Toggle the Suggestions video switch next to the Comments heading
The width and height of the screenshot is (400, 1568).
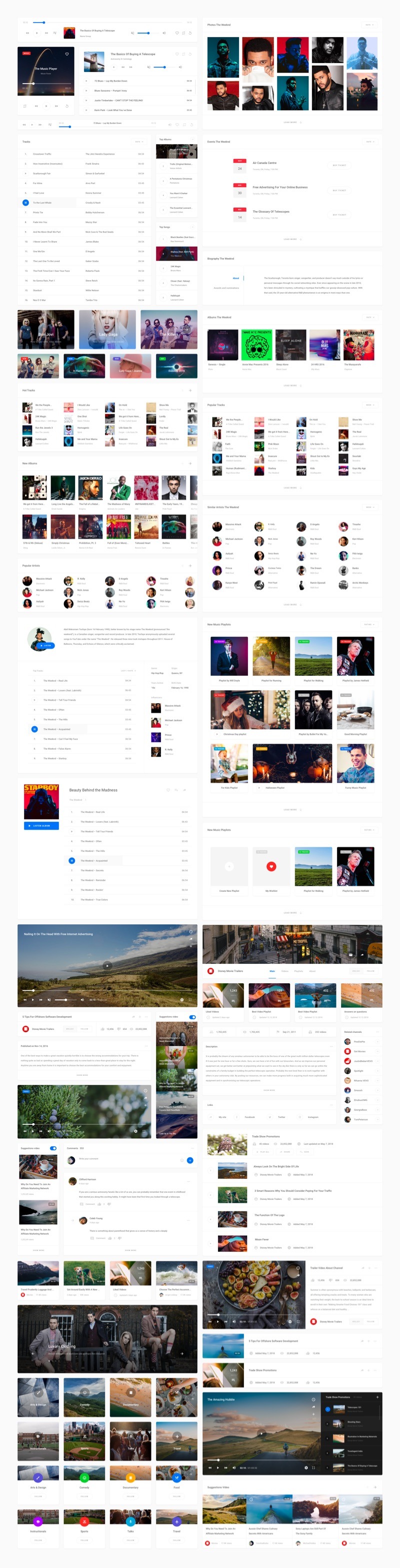pos(53,1148)
